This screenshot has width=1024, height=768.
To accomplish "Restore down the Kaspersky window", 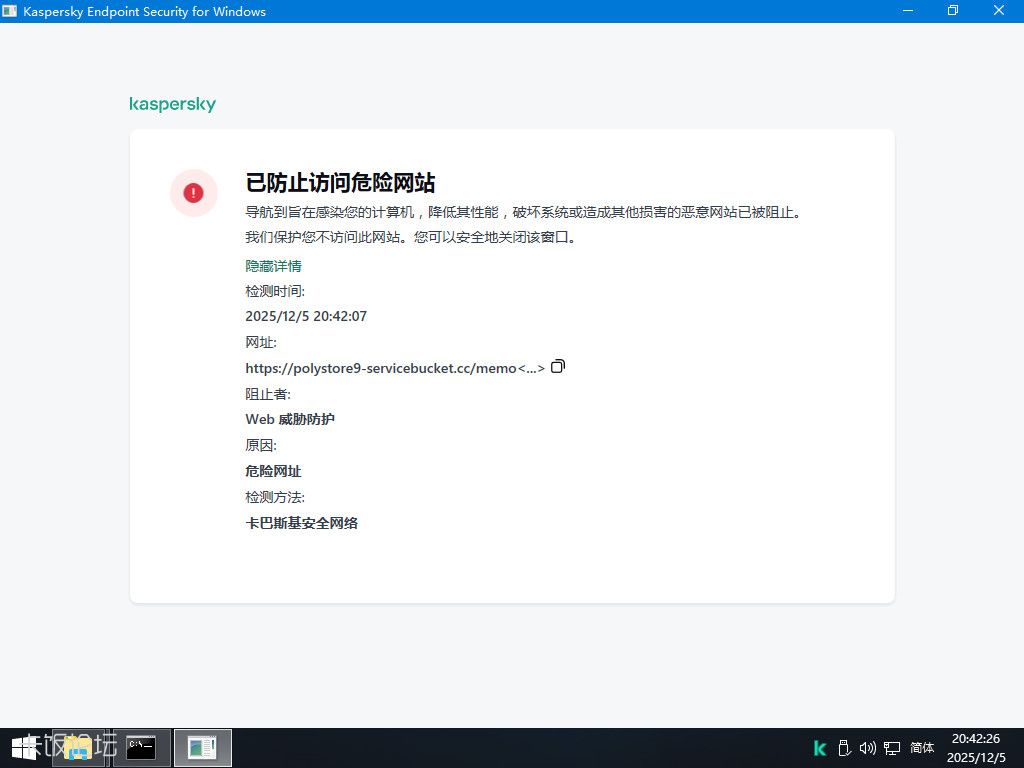I will pyautogui.click(x=953, y=11).
